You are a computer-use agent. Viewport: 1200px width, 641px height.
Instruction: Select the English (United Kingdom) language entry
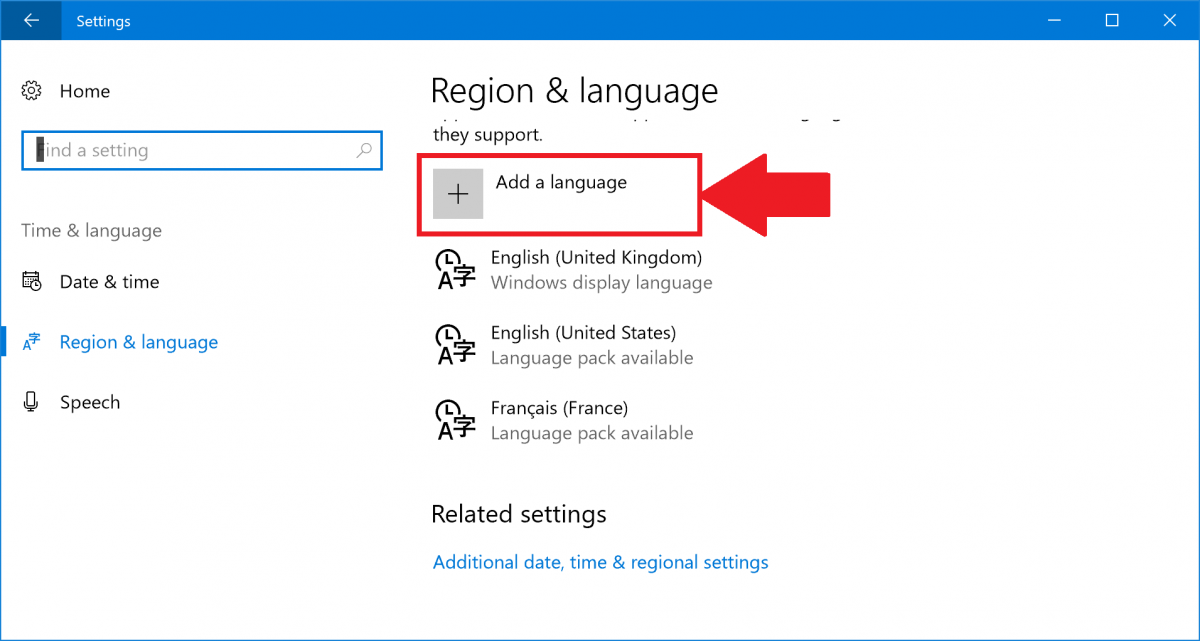point(595,269)
